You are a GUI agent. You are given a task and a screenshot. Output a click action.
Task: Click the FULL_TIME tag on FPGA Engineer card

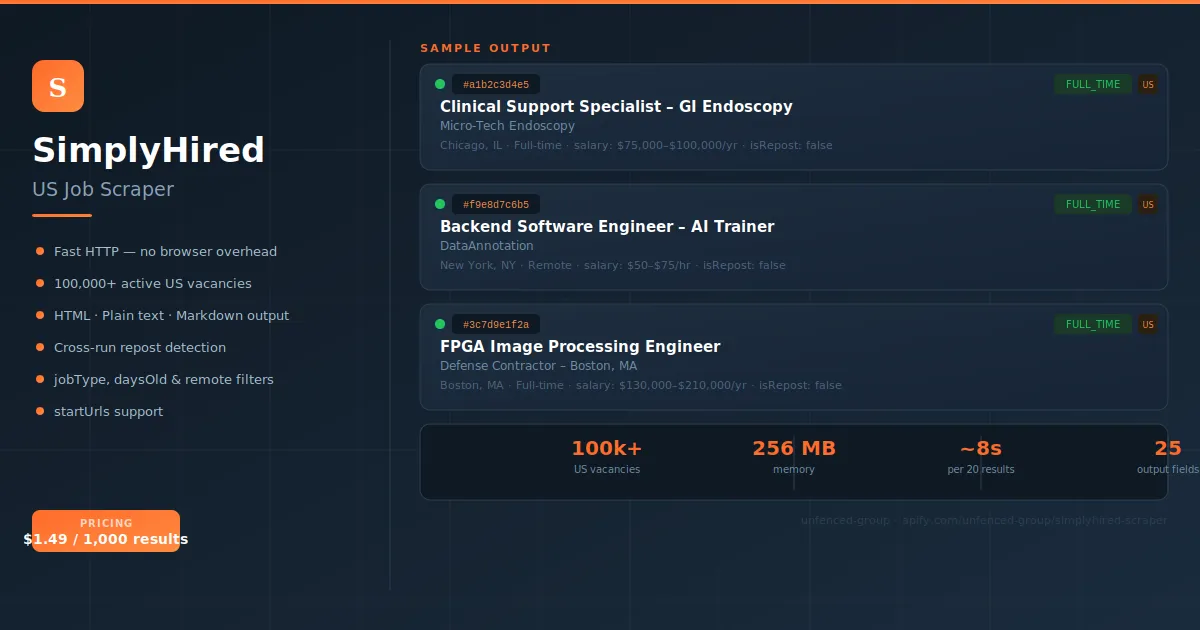(x=1093, y=325)
